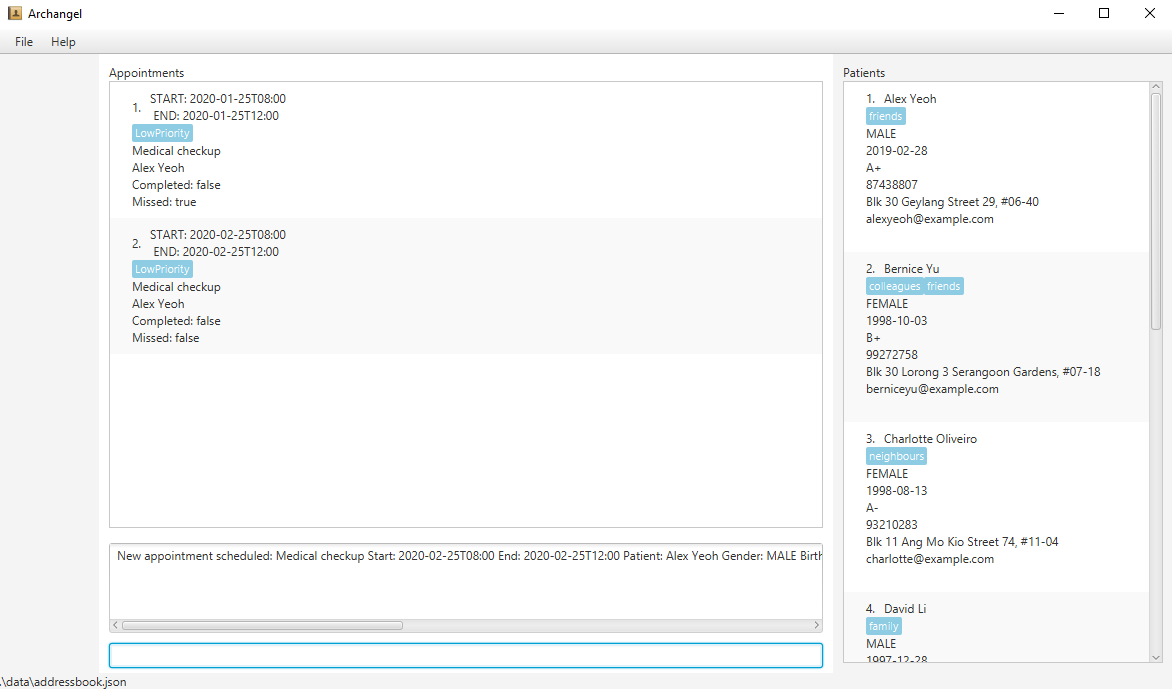
Task: Click the family tag under David Li
Action: [883, 626]
